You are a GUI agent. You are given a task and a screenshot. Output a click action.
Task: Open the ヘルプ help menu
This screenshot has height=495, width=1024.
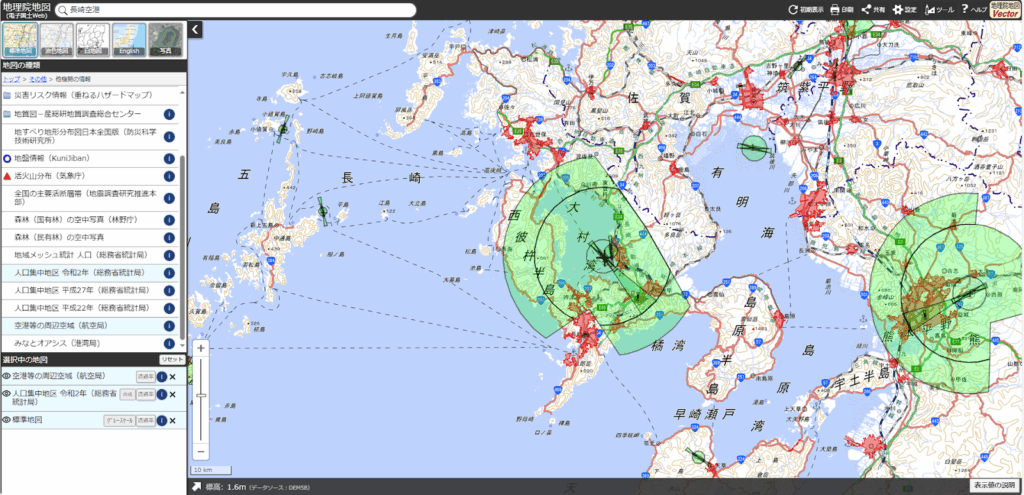(974, 10)
